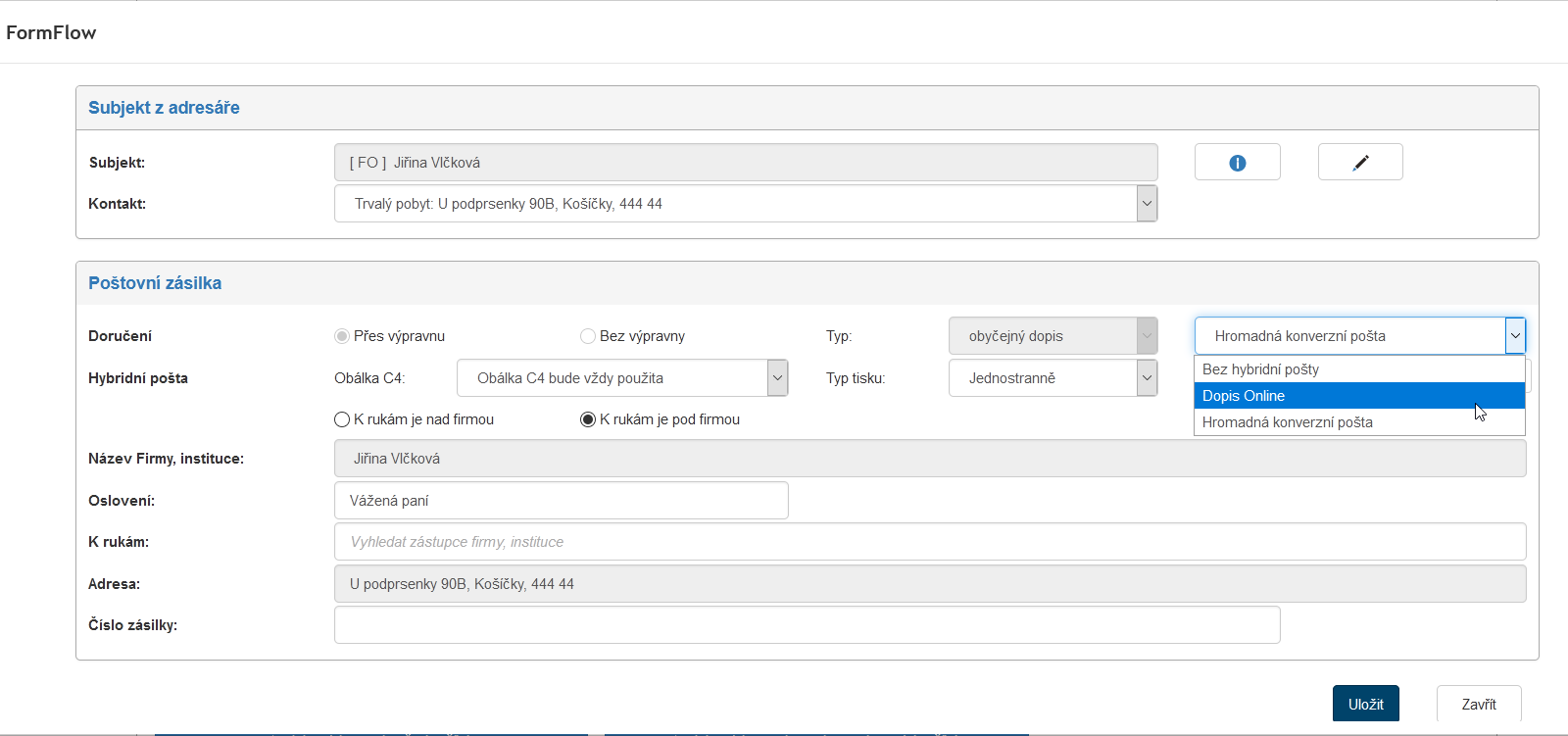Choose 'K rukám je nad firmou' option
Screen dimensions: 1568x736
click(342, 419)
